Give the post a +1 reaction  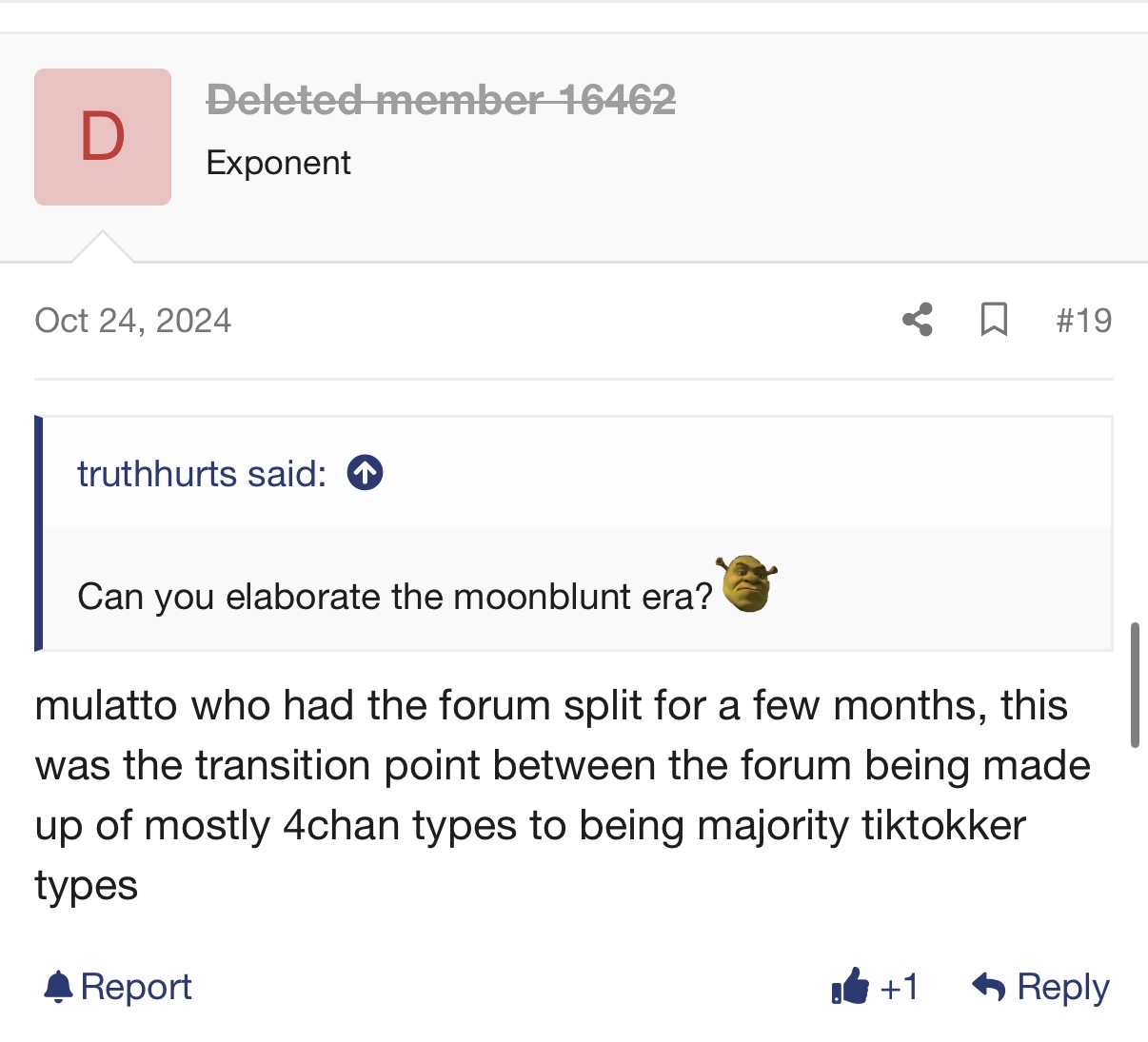coord(875,987)
